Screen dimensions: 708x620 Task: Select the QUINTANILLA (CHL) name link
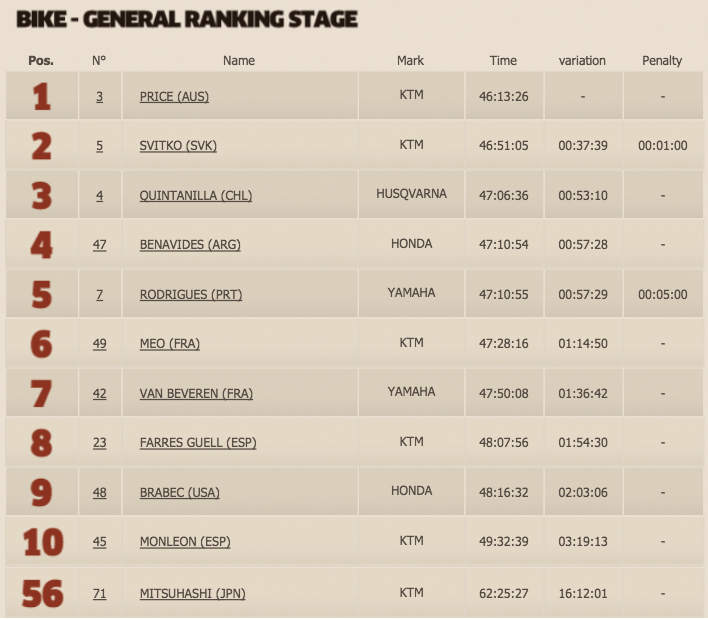196,196
